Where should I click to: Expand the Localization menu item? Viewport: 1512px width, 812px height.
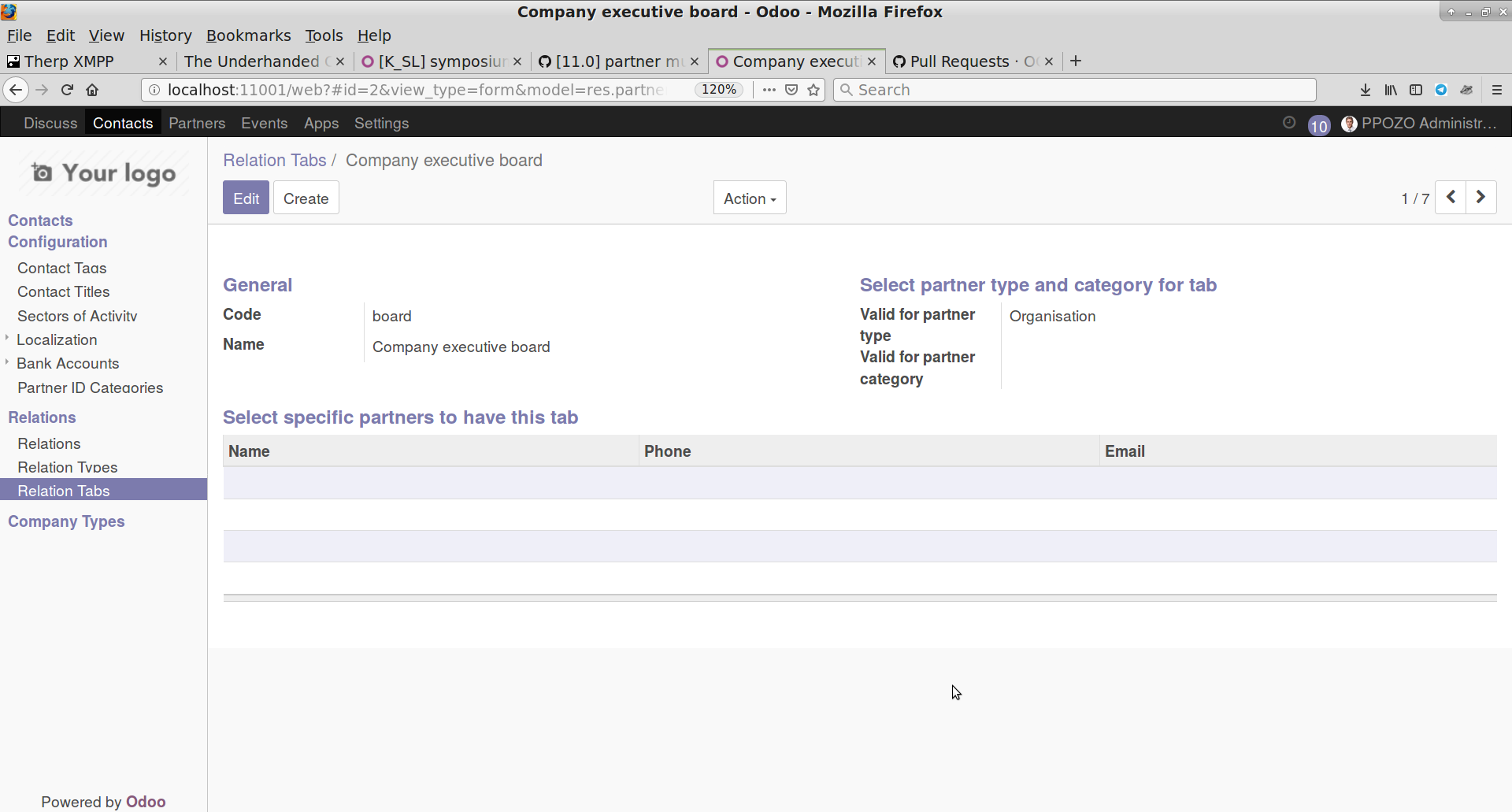click(x=57, y=339)
